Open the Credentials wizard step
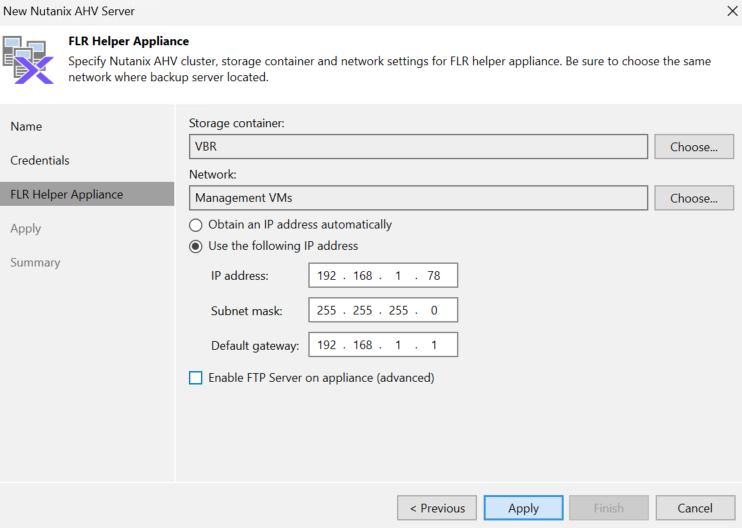This screenshot has height=528, width=742. click(40, 160)
